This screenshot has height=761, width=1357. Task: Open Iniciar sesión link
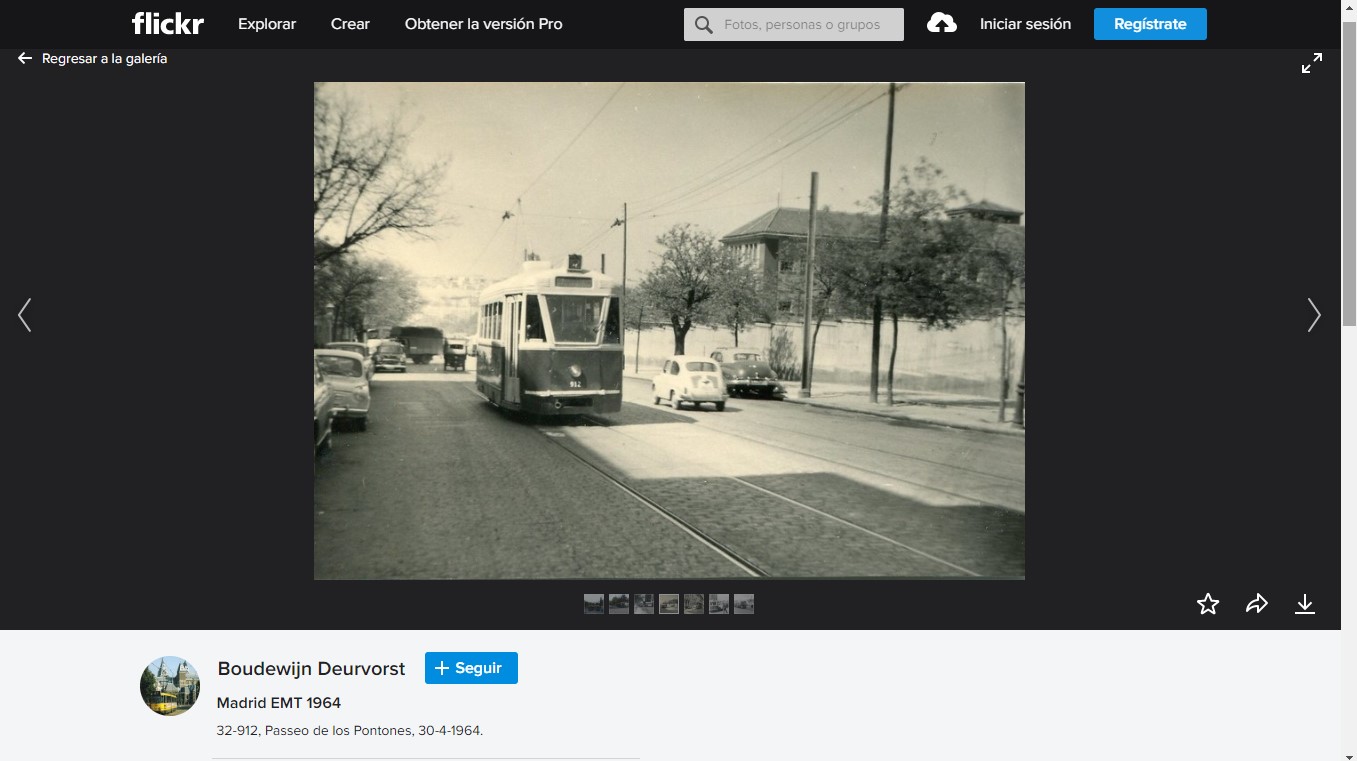point(1025,24)
